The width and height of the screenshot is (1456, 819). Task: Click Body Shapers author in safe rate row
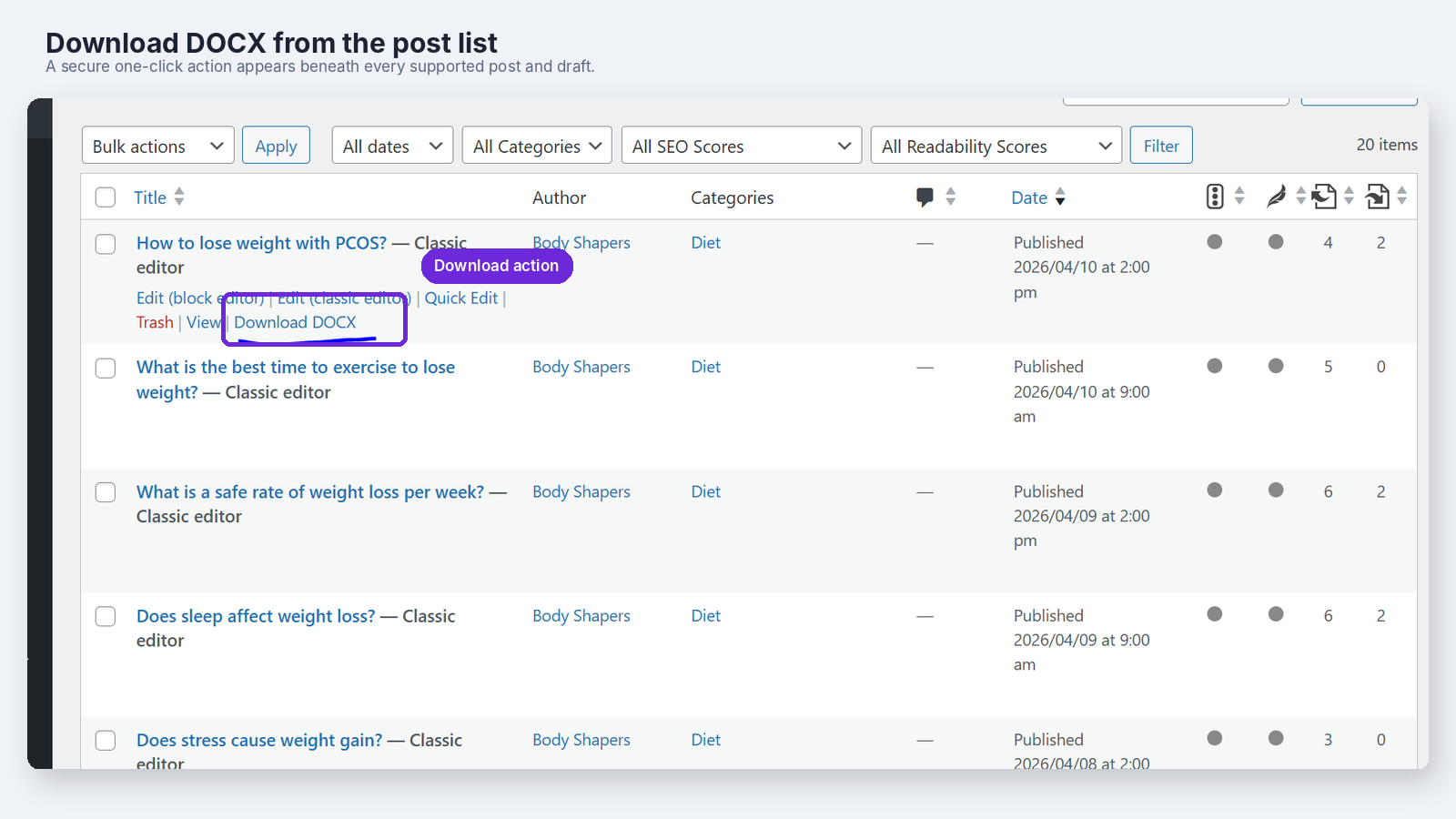(581, 491)
